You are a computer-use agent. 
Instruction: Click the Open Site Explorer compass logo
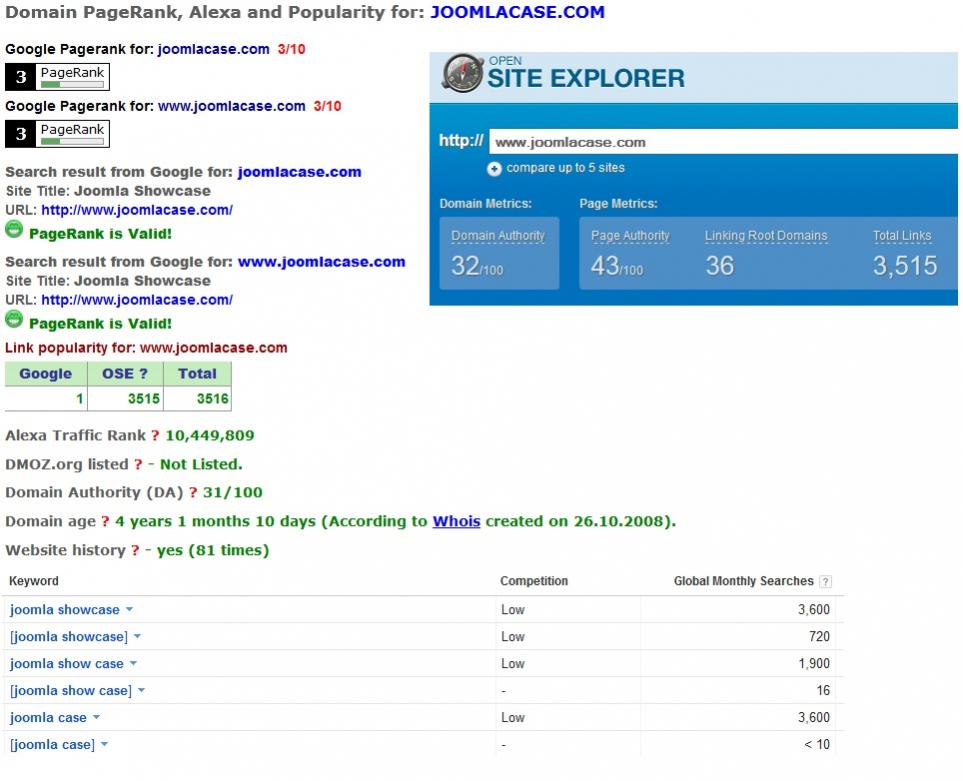(x=462, y=73)
